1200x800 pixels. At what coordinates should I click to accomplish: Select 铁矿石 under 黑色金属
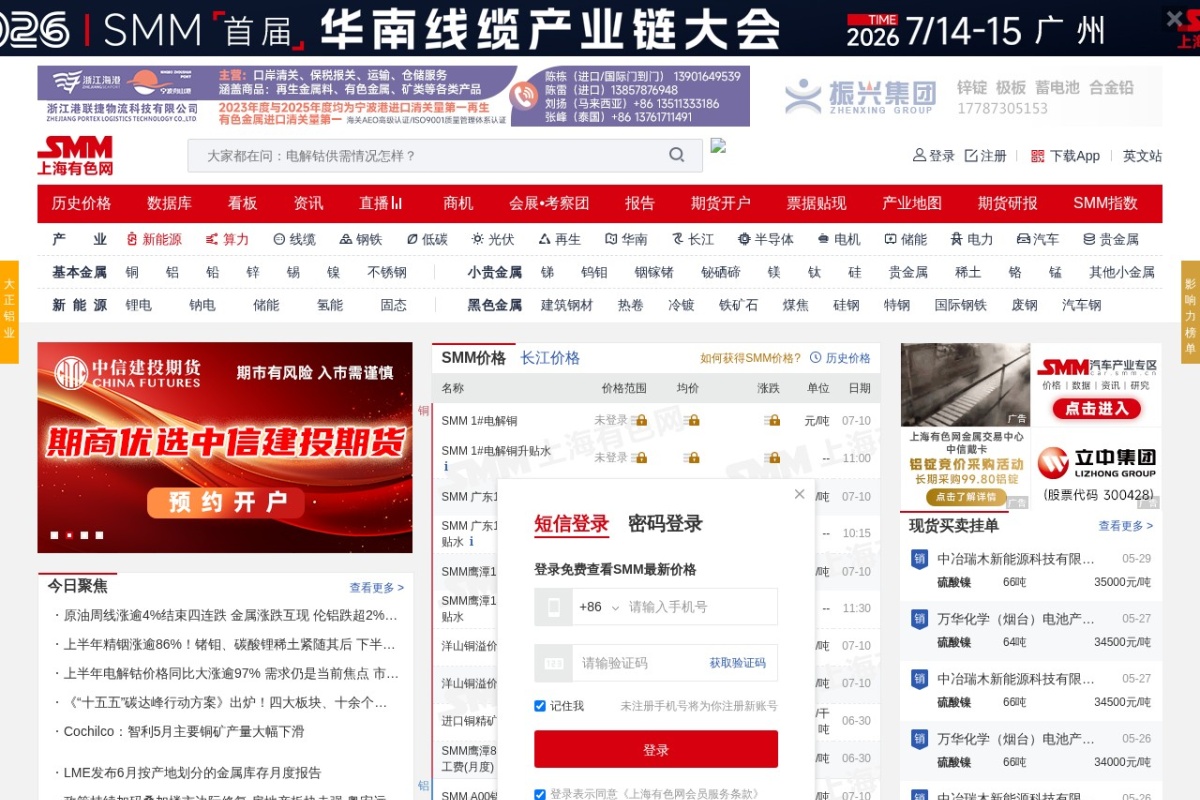pyautogui.click(x=738, y=305)
